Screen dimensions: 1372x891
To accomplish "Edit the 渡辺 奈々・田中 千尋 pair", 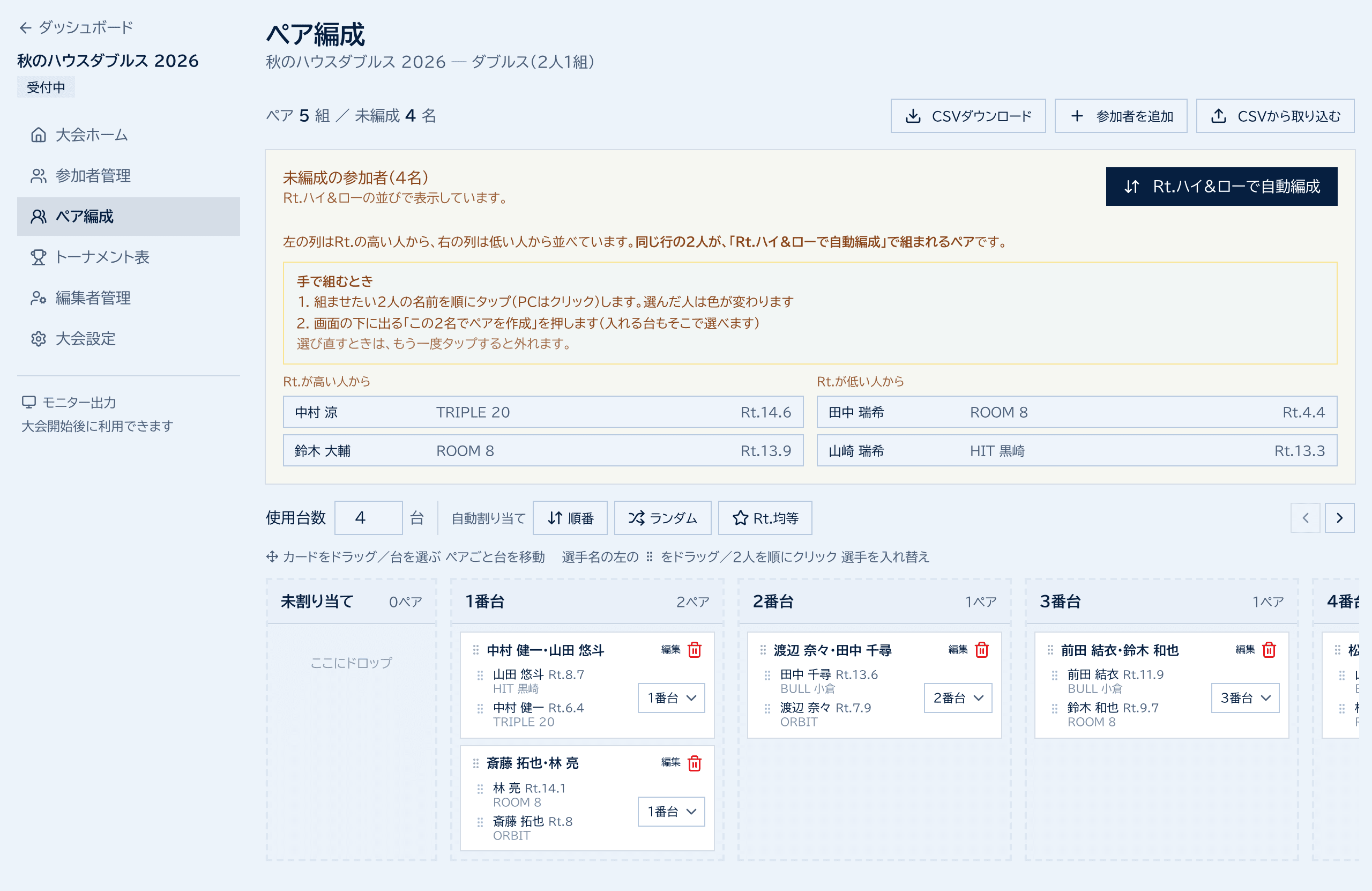I will [x=958, y=649].
